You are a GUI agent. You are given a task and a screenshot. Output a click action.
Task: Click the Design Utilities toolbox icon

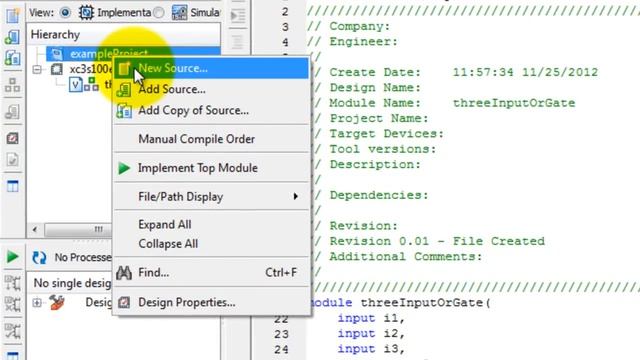(x=57, y=302)
